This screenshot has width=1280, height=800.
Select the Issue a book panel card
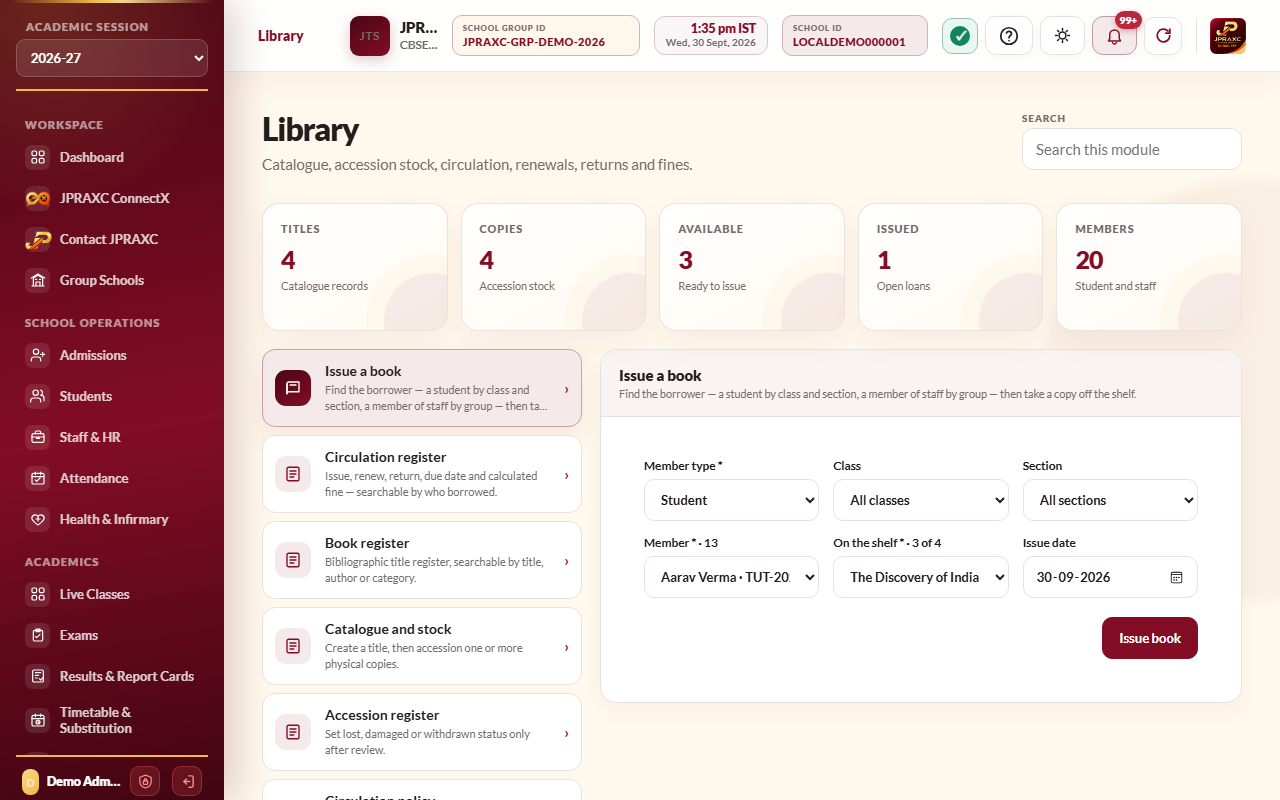tap(422, 388)
